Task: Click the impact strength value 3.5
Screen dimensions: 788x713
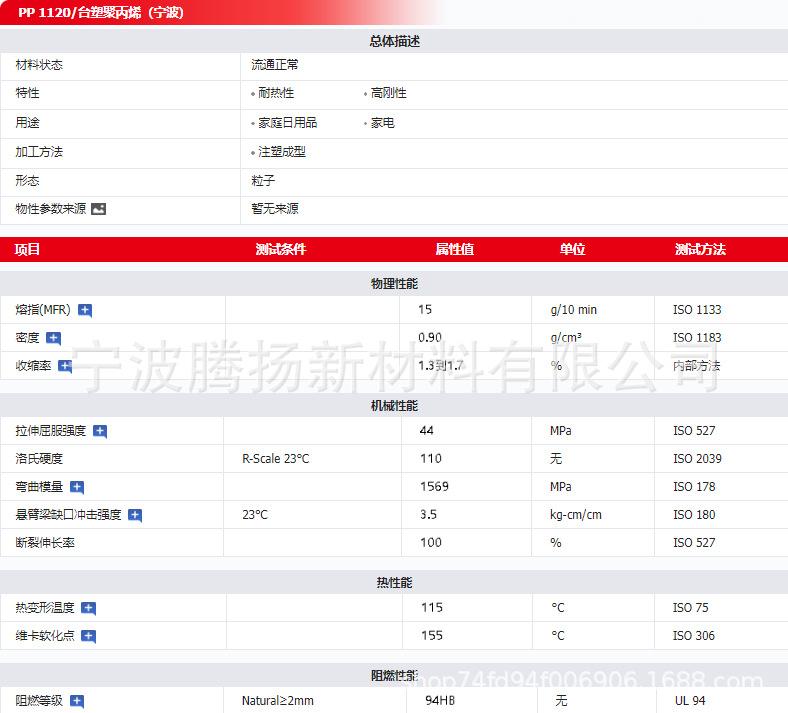Action: (x=428, y=515)
